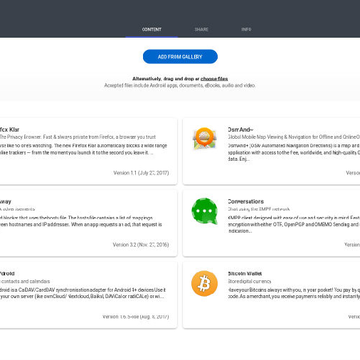Viewport: 360px width, 360px height.
Task: Open the Conversations card title
Action: coord(246,202)
